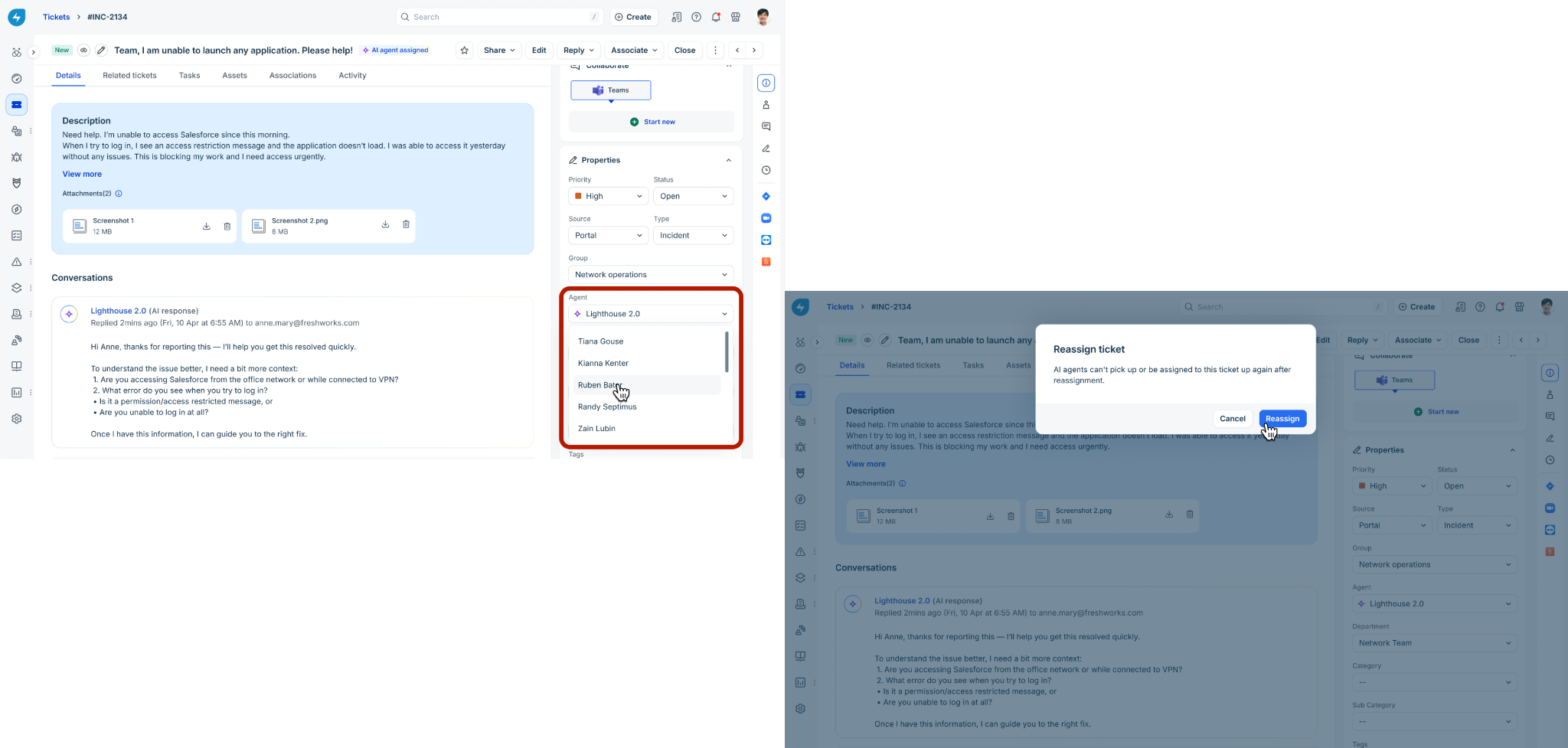Switch to Related tickets tab on the undimmed page
Screen dimensions: 1568x748
click(129, 76)
